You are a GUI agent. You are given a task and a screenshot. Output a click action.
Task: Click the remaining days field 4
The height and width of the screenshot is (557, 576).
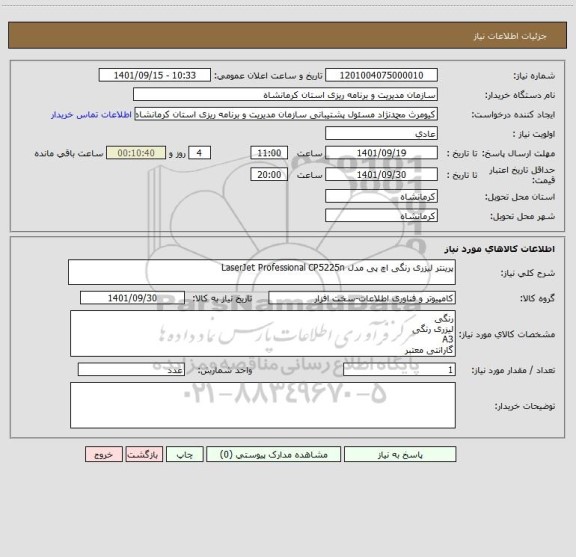(x=199, y=153)
